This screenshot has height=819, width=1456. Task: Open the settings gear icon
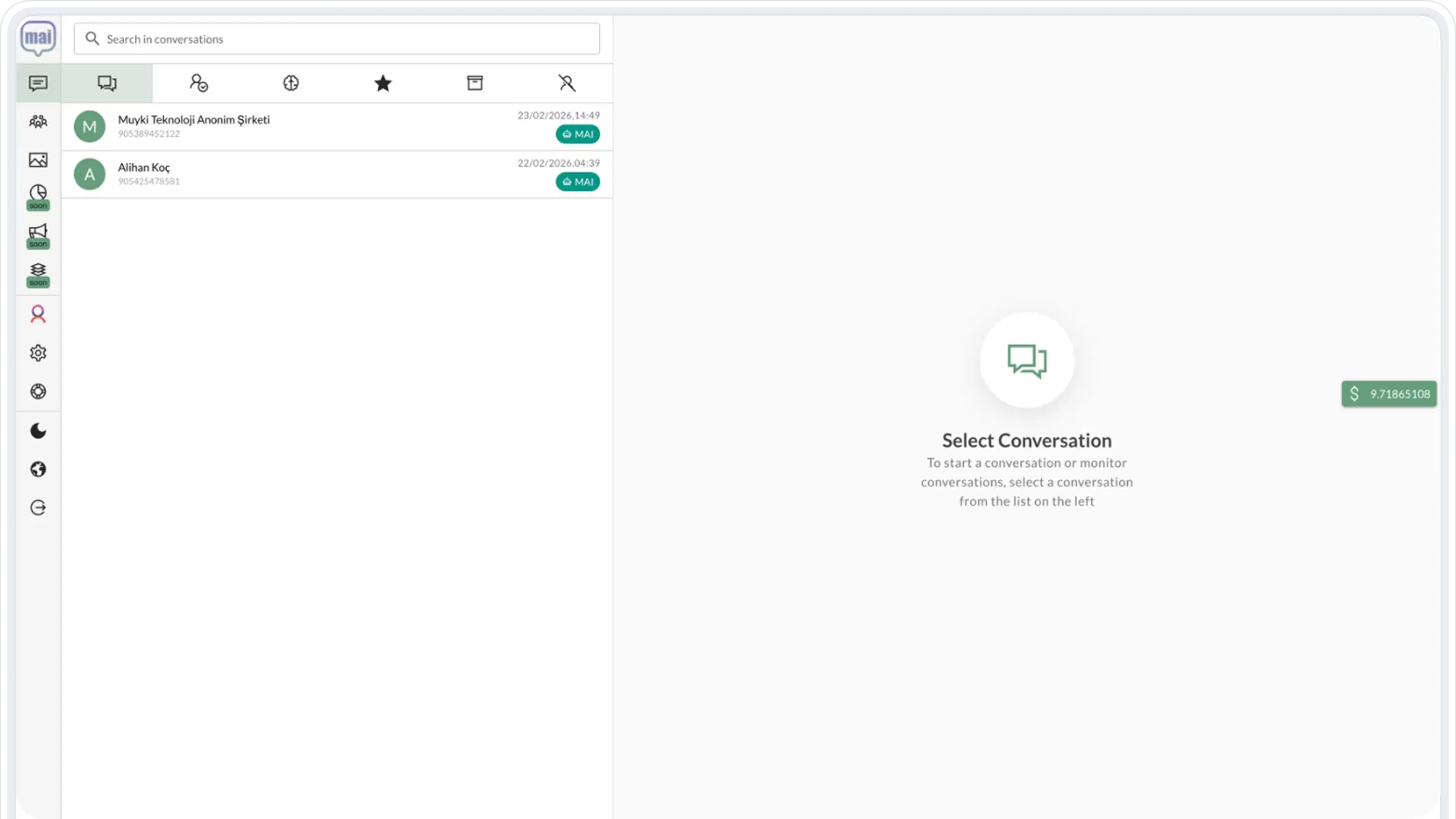pyautogui.click(x=38, y=353)
